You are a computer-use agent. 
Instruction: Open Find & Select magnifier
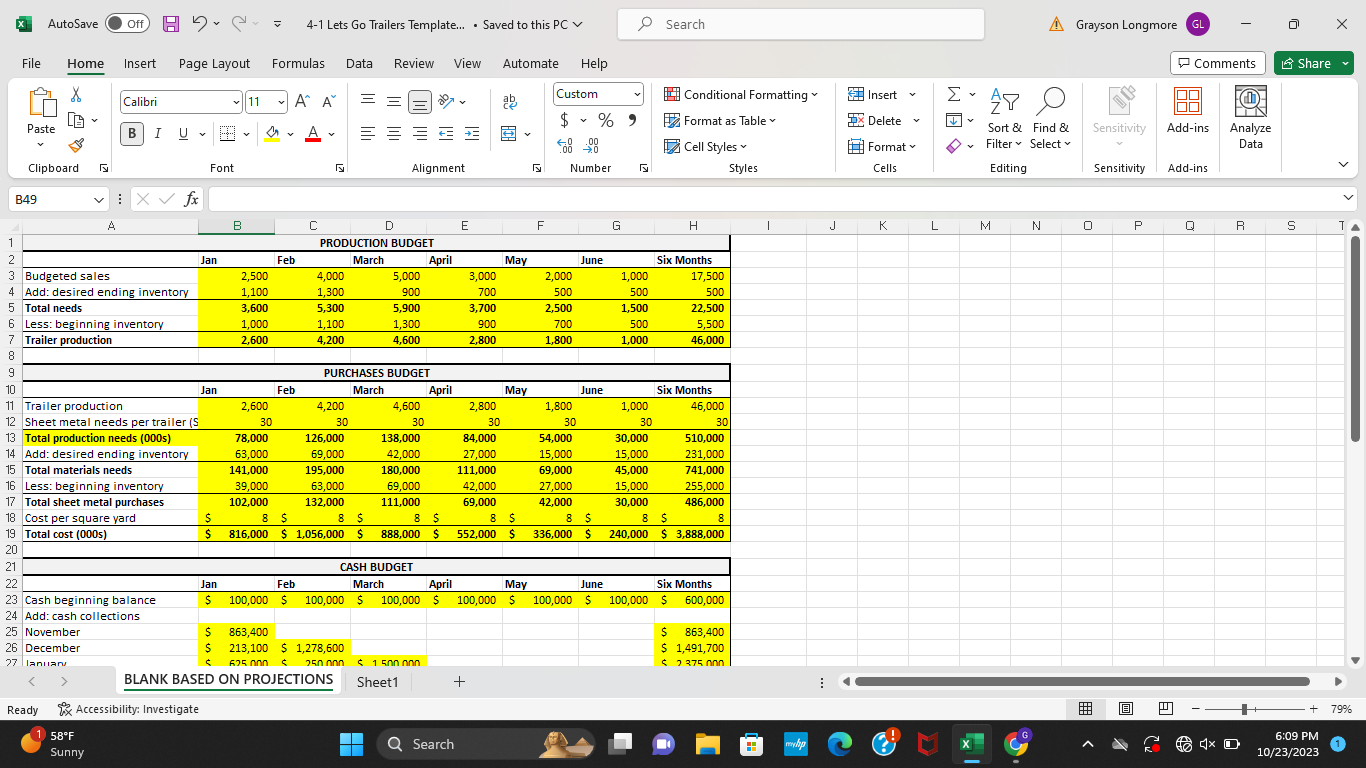(x=1050, y=118)
